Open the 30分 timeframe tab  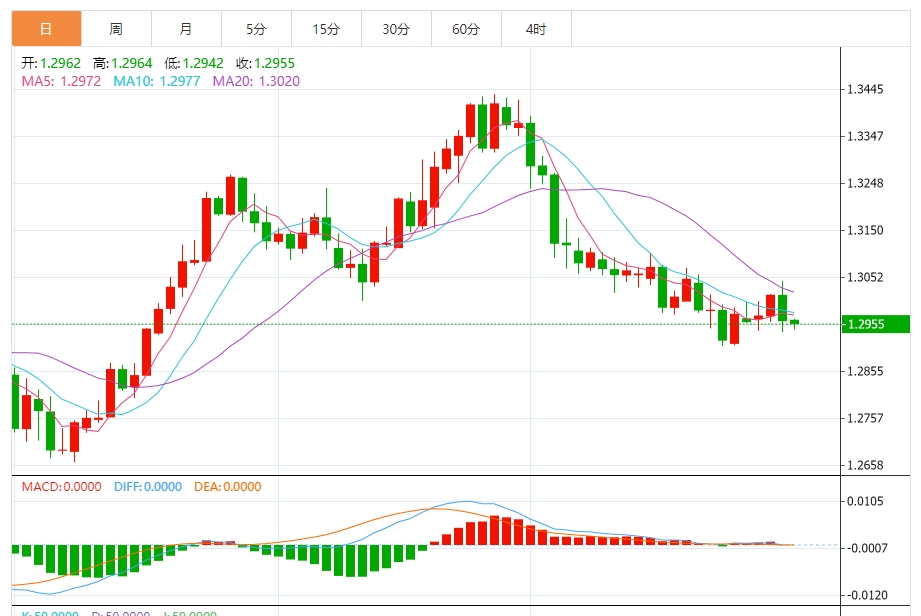tap(396, 28)
